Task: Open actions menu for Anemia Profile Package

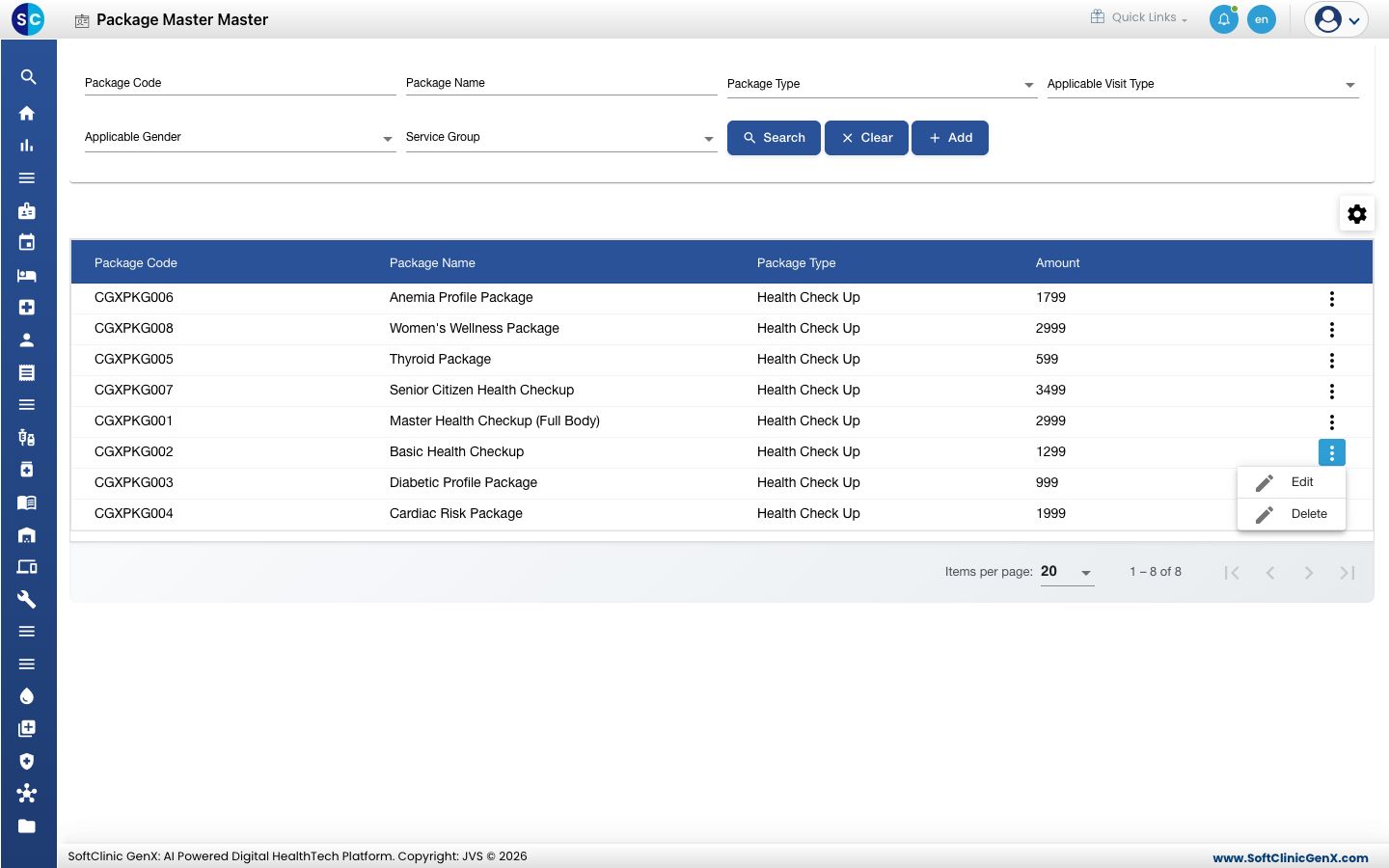Action: pos(1332,299)
